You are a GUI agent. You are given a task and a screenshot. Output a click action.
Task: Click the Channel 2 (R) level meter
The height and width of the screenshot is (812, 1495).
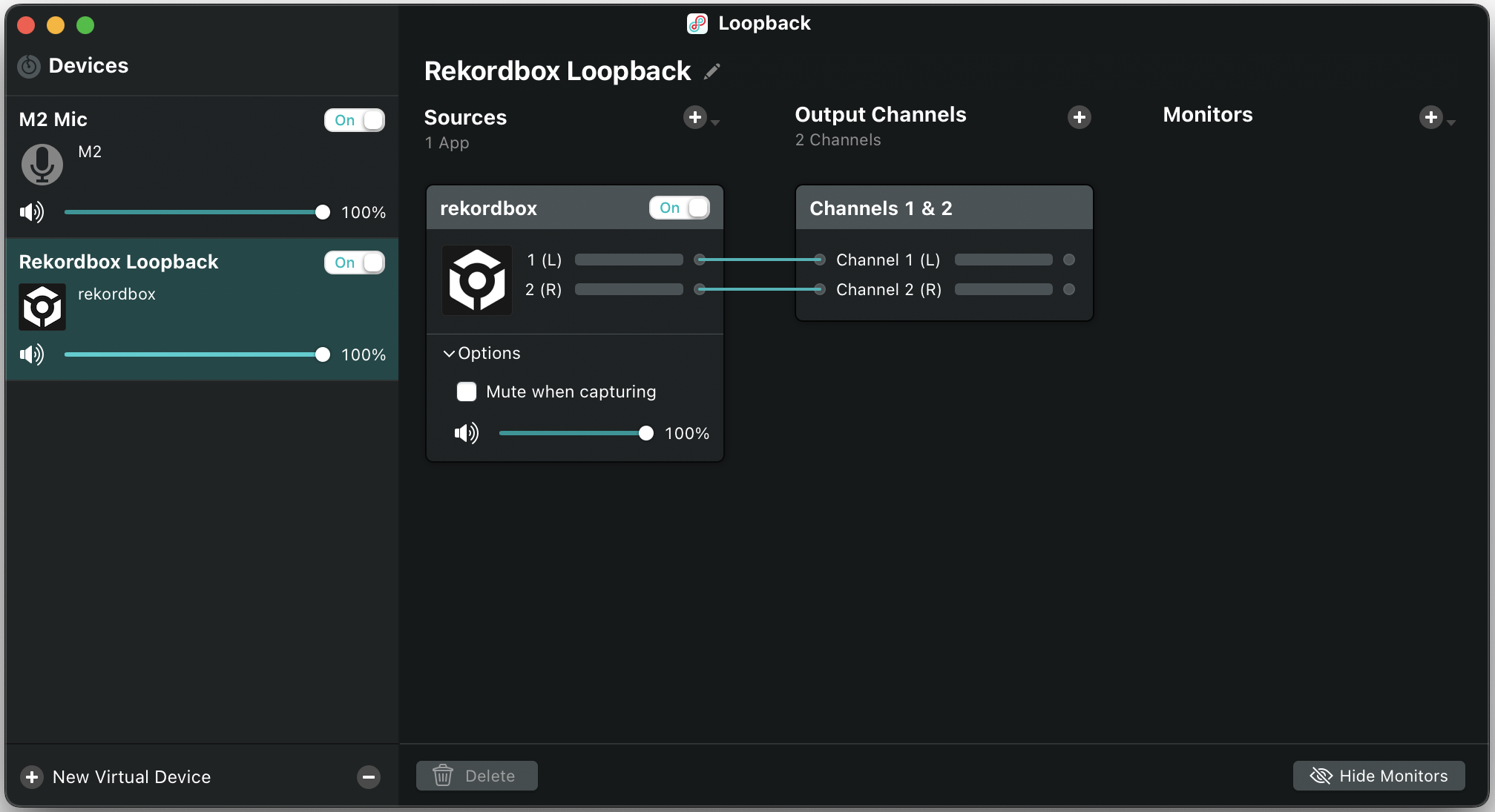1003,289
